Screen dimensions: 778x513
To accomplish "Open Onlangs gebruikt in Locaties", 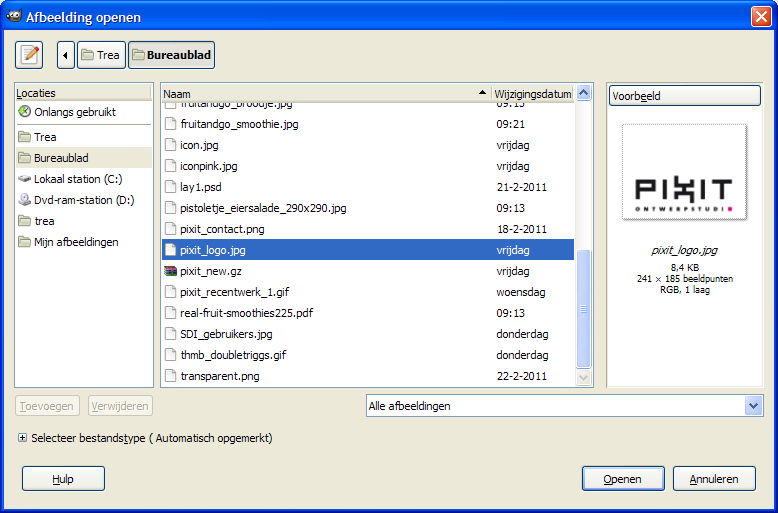I will point(84,112).
